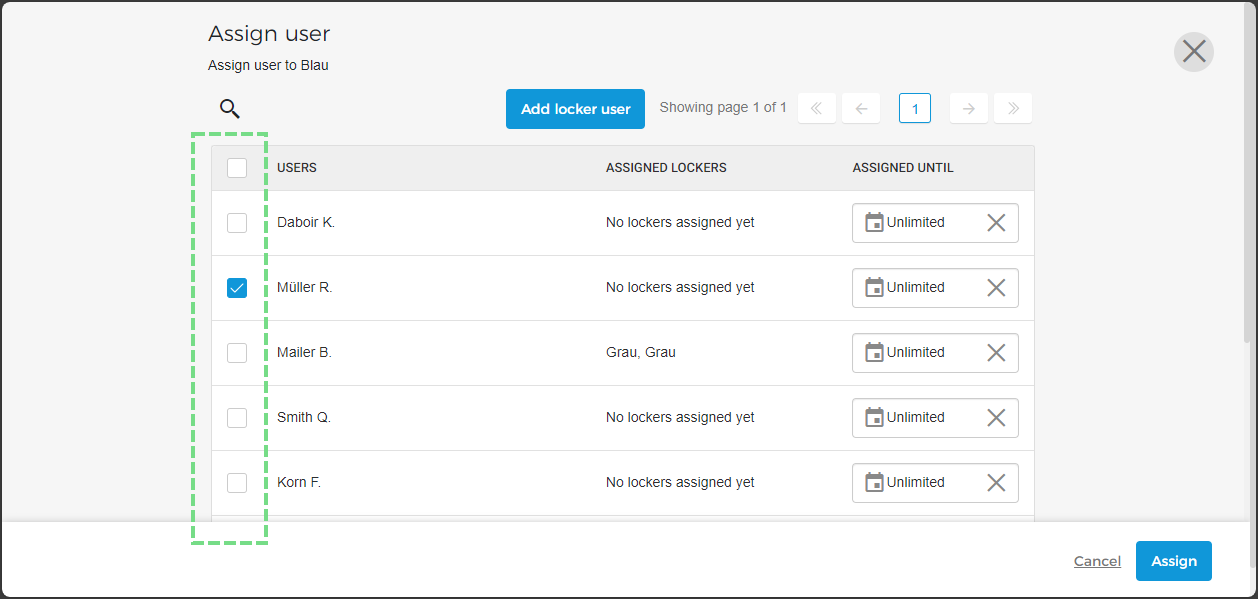Select the 'Grau, Grau' lockers cell
Screen dimensions: 1258x599
(641, 353)
